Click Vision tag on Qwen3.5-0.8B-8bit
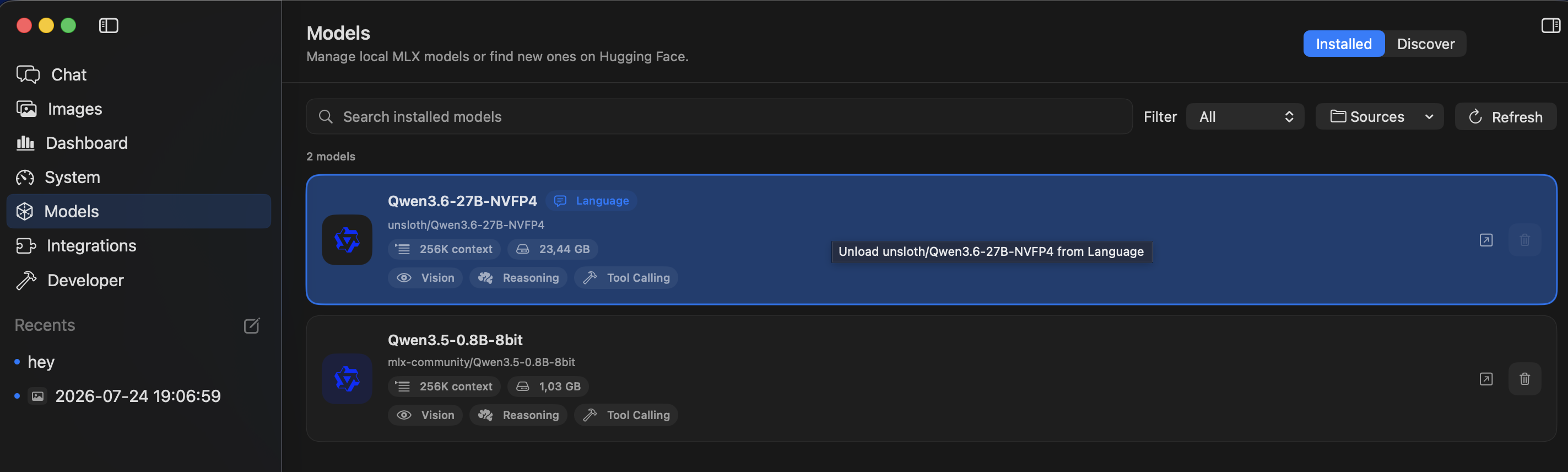 425,415
